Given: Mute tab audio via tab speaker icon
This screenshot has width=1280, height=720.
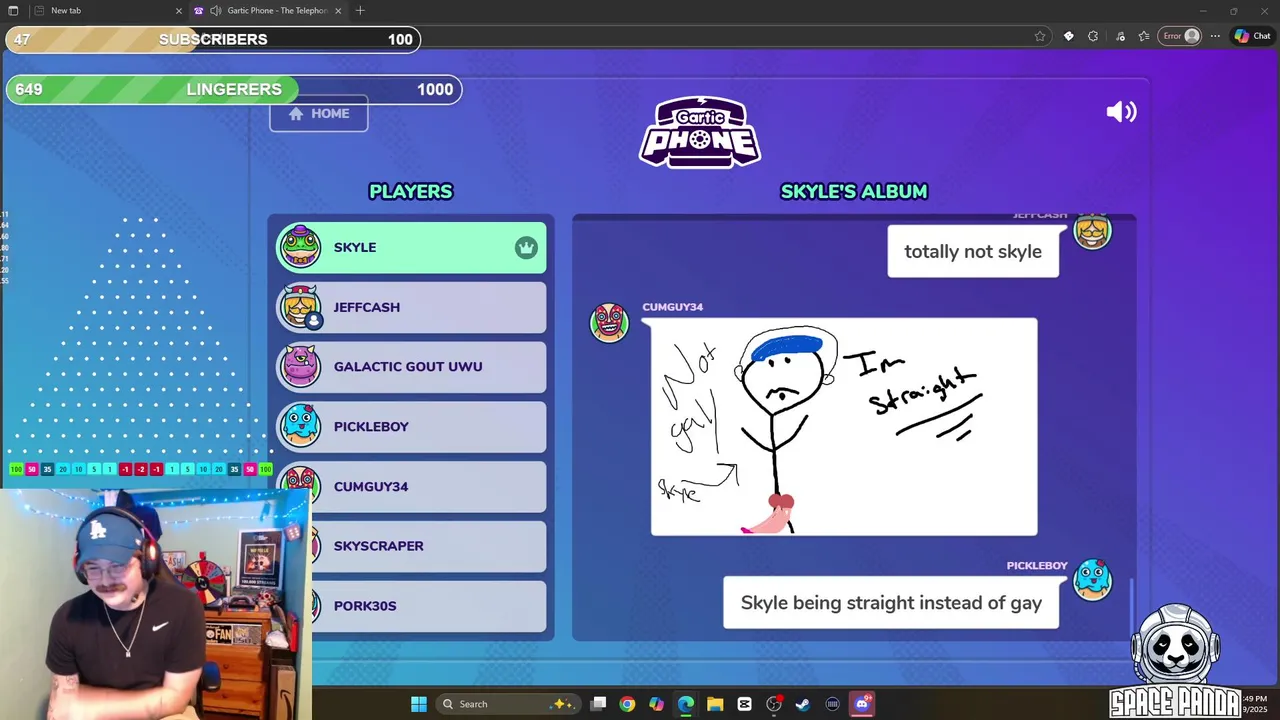Looking at the screenshot, I should pos(215,10).
